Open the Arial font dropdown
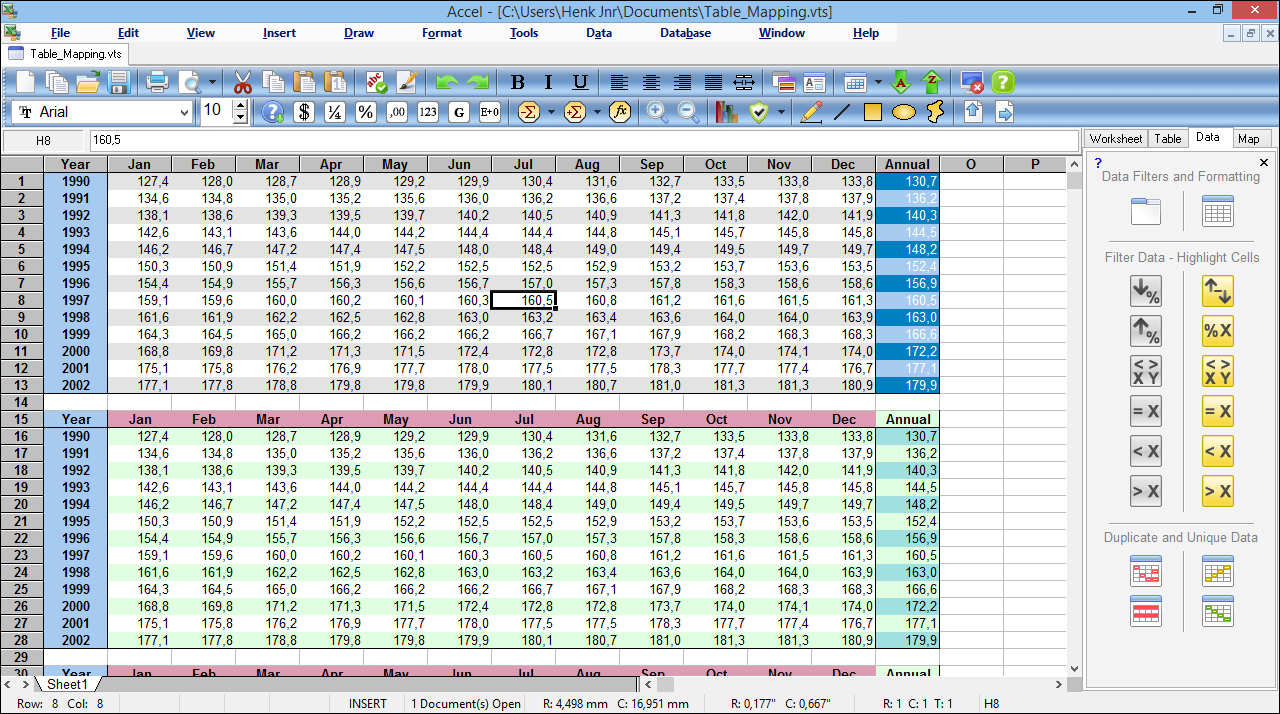Viewport: 1280px width, 714px height. [186, 112]
